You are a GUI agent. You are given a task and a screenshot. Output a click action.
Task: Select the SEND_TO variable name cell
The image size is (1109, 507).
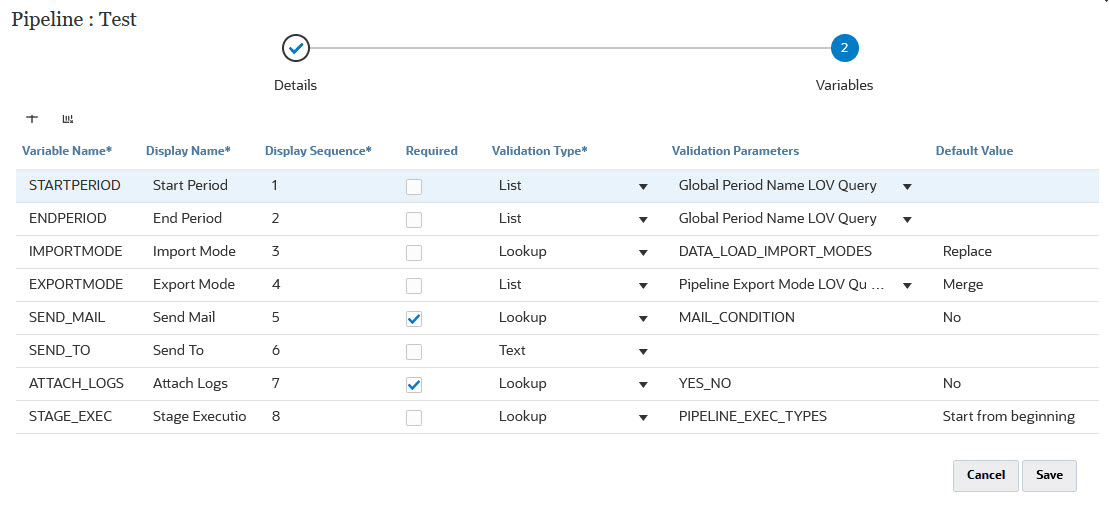59,350
